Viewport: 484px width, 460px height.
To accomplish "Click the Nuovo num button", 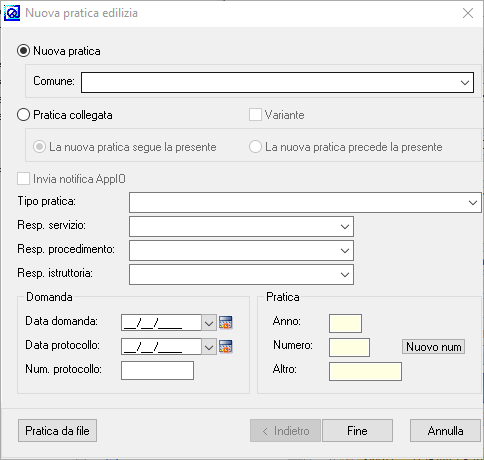I will click(433, 347).
